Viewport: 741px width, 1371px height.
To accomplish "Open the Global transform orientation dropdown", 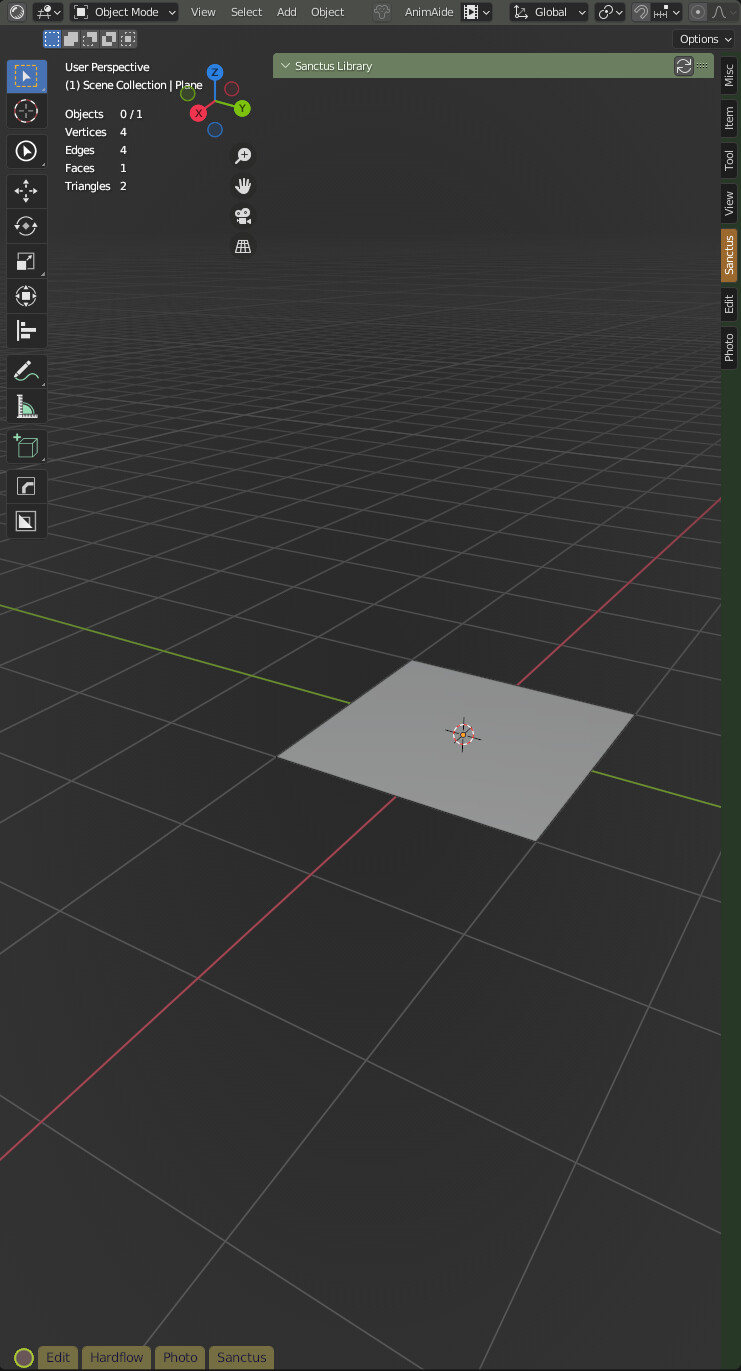I will [549, 12].
